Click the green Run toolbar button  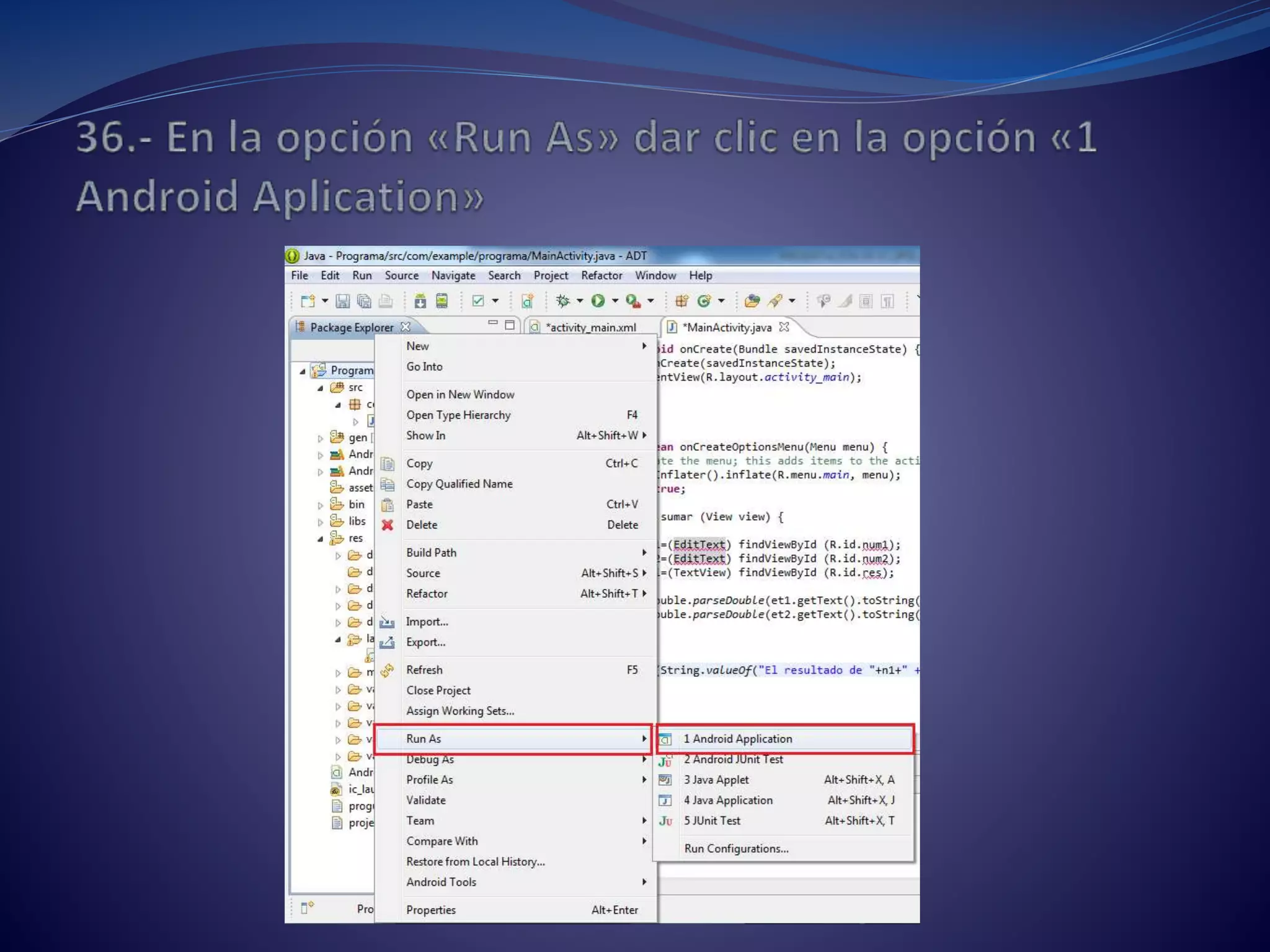[598, 301]
